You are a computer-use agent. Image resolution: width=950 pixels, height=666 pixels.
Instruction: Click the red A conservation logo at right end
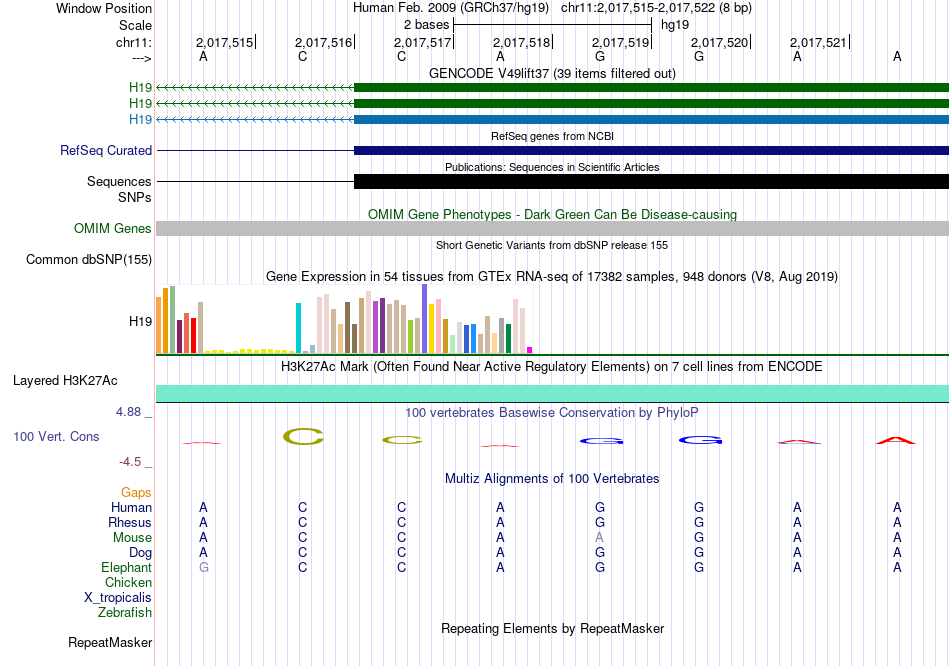point(895,441)
